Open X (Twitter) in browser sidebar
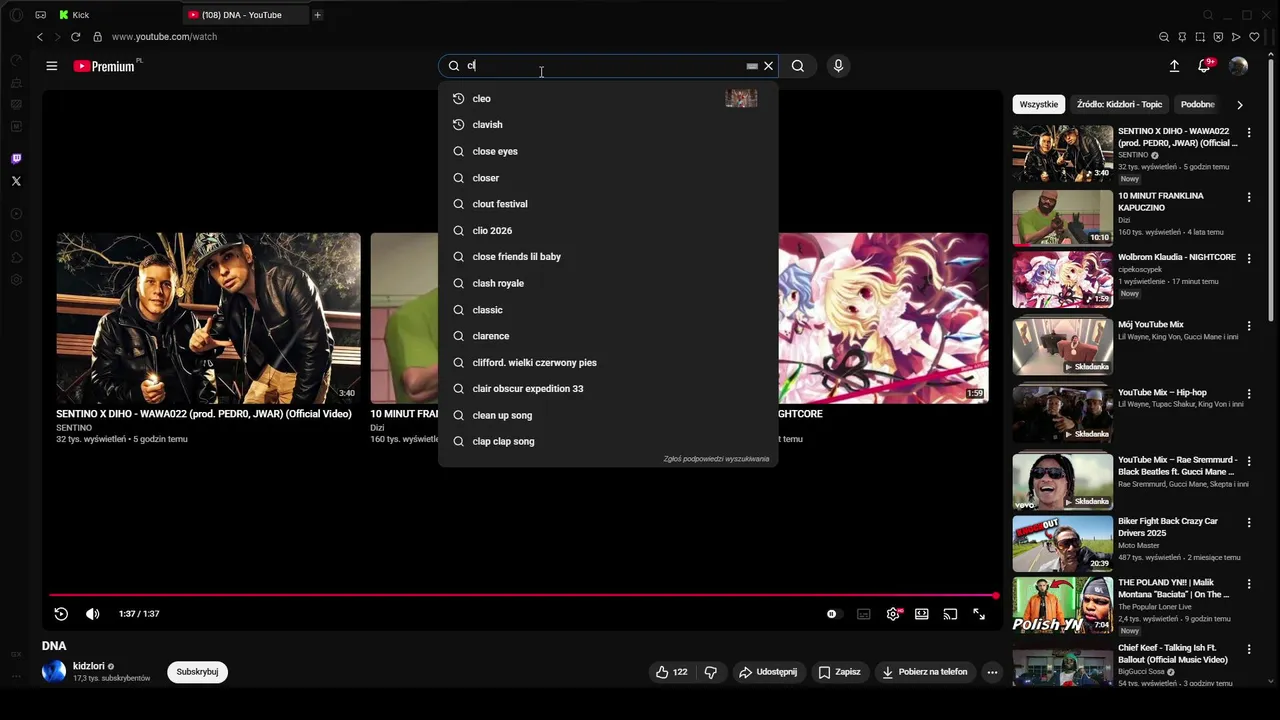Screen dimensions: 1280x720 16,181
